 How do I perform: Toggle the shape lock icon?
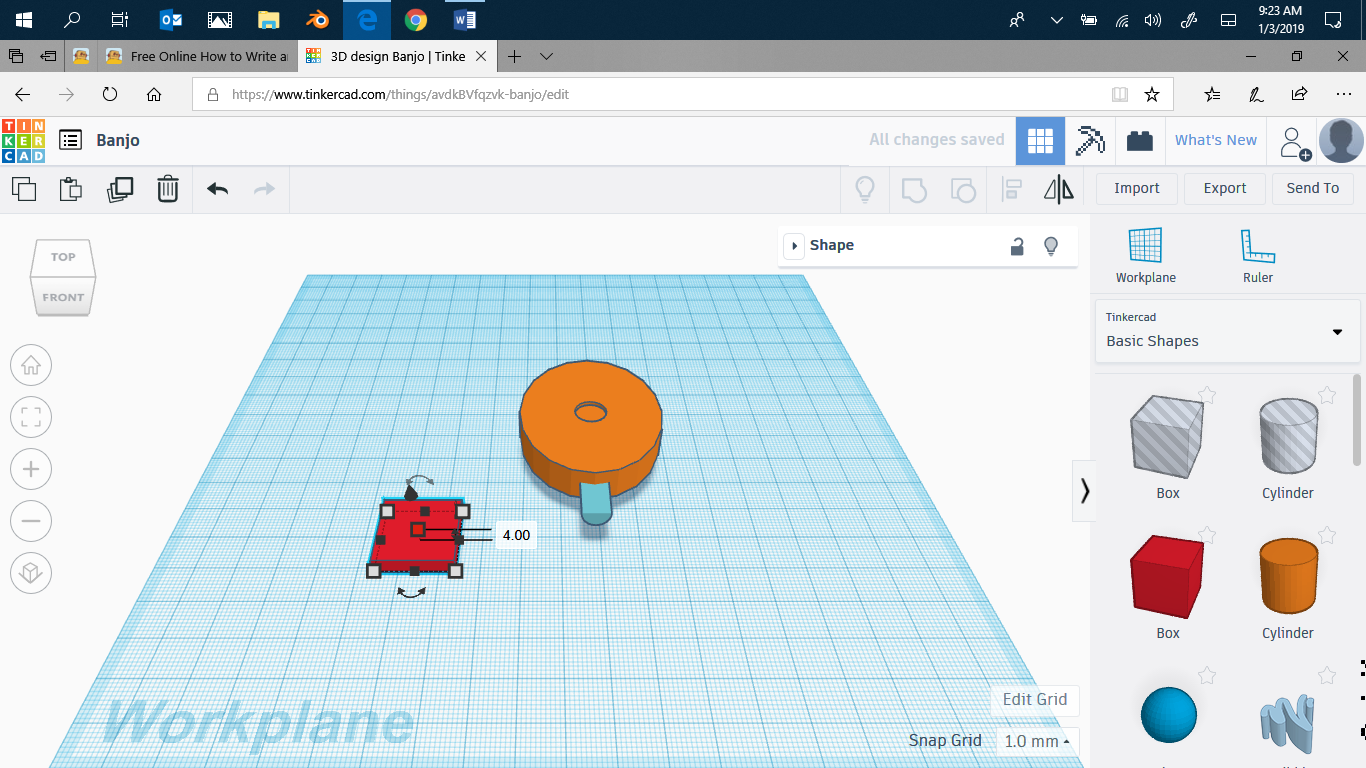pyautogui.click(x=1017, y=246)
